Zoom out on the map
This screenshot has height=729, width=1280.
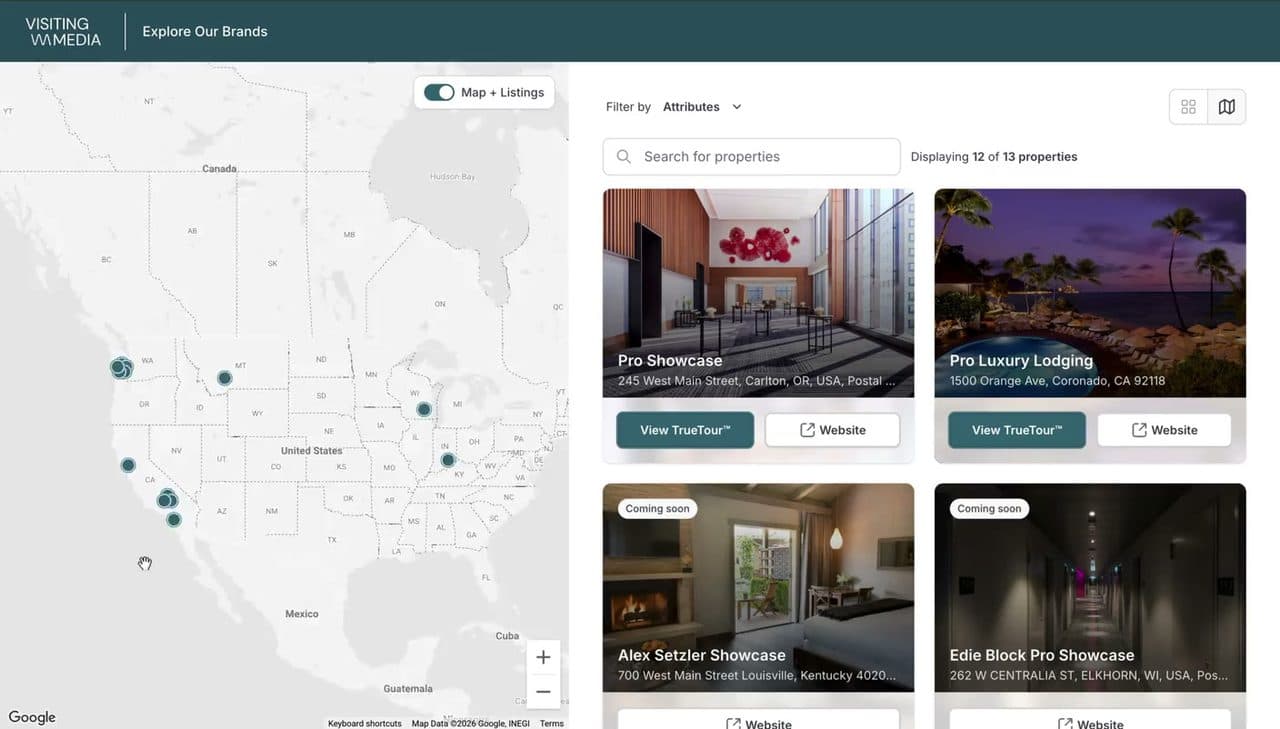coord(543,691)
